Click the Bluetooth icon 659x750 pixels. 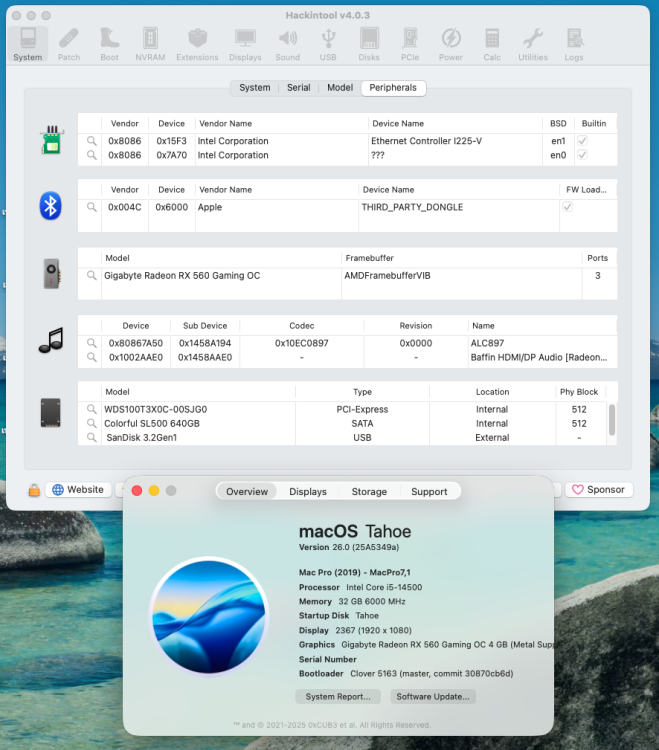(51, 206)
